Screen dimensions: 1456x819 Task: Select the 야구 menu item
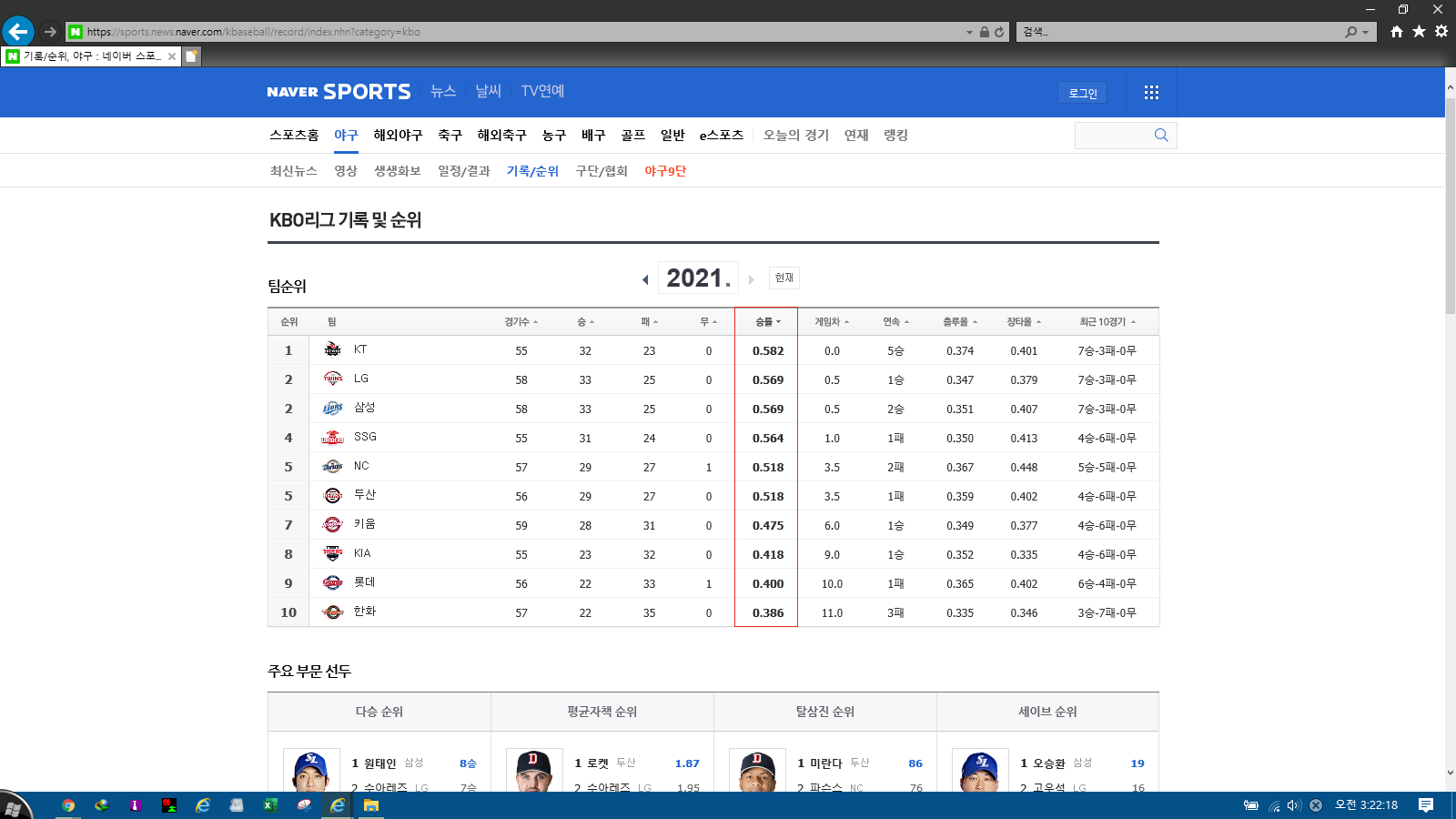346,135
